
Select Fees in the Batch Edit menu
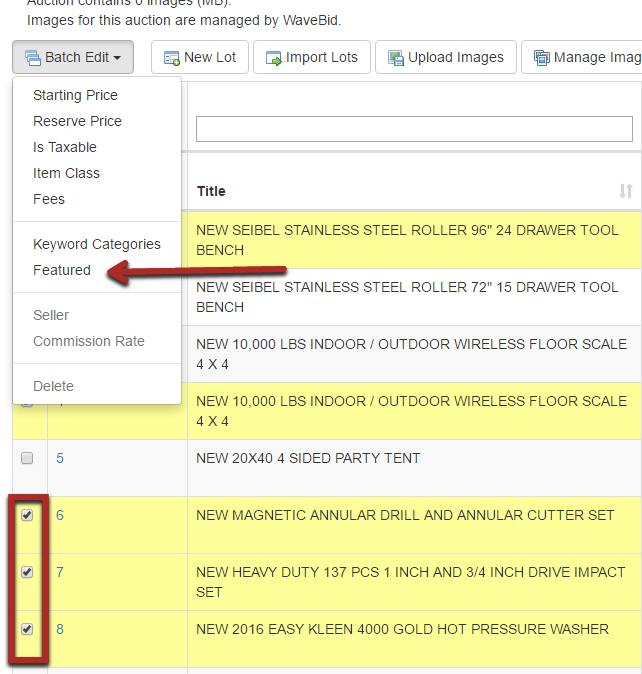(x=49, y=199)
